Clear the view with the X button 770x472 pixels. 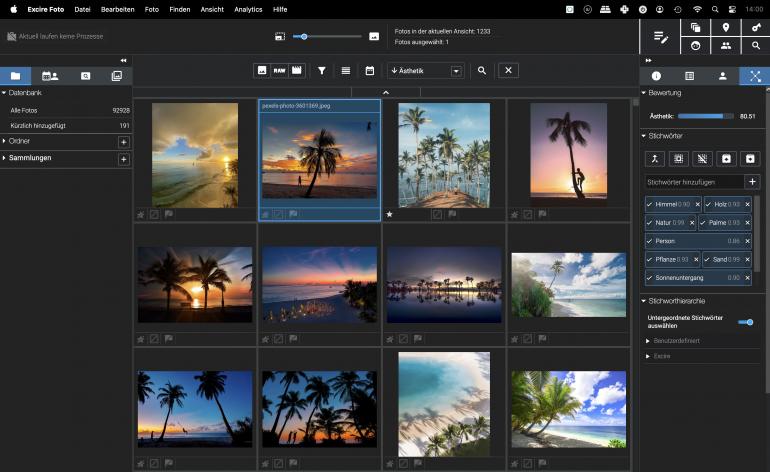point(508,70)
